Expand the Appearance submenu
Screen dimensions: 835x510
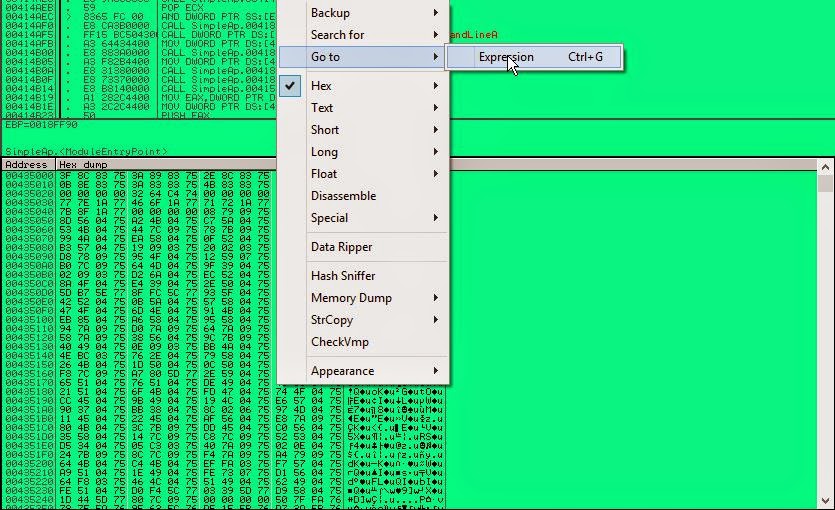pyautogui.click(x=363, y=371)
